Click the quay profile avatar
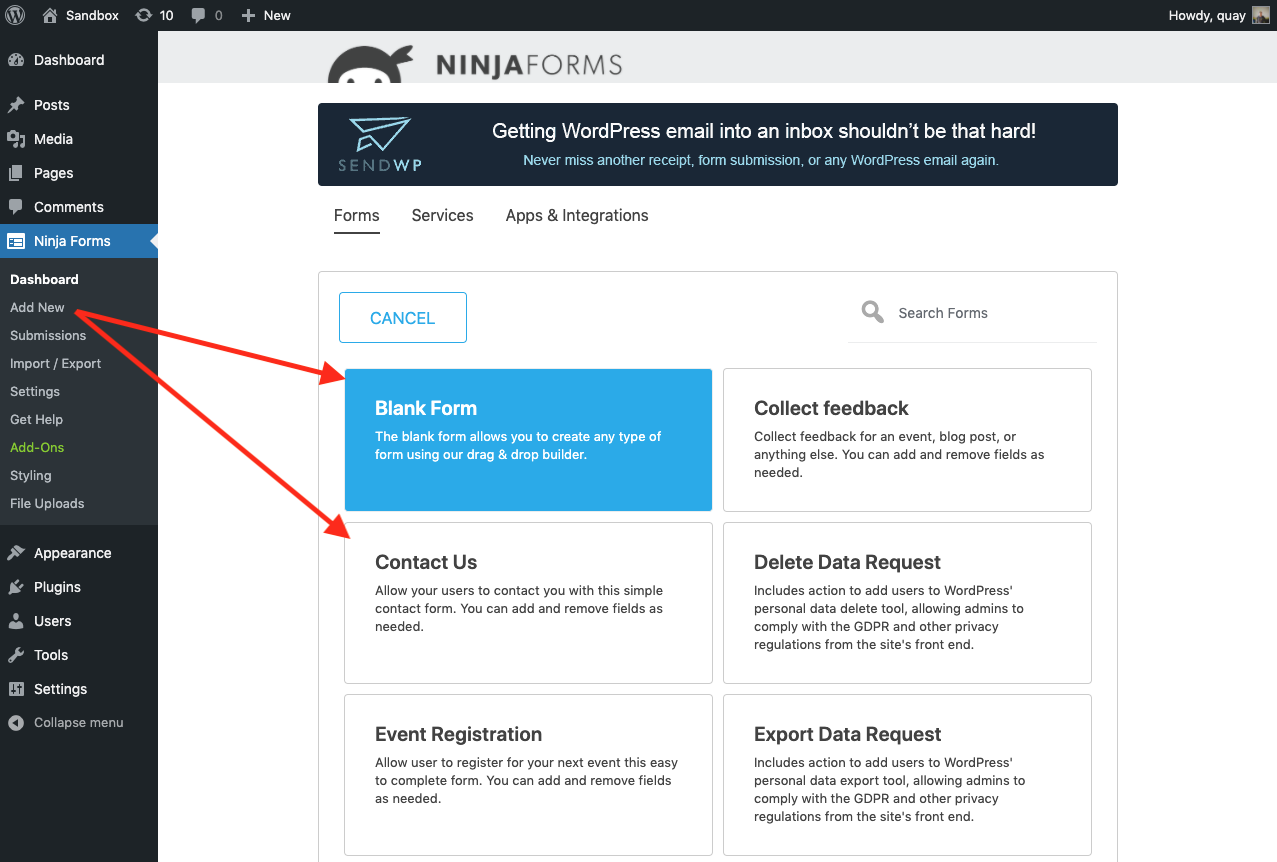Screen dimensions: 1277x862 [1262, 15]
